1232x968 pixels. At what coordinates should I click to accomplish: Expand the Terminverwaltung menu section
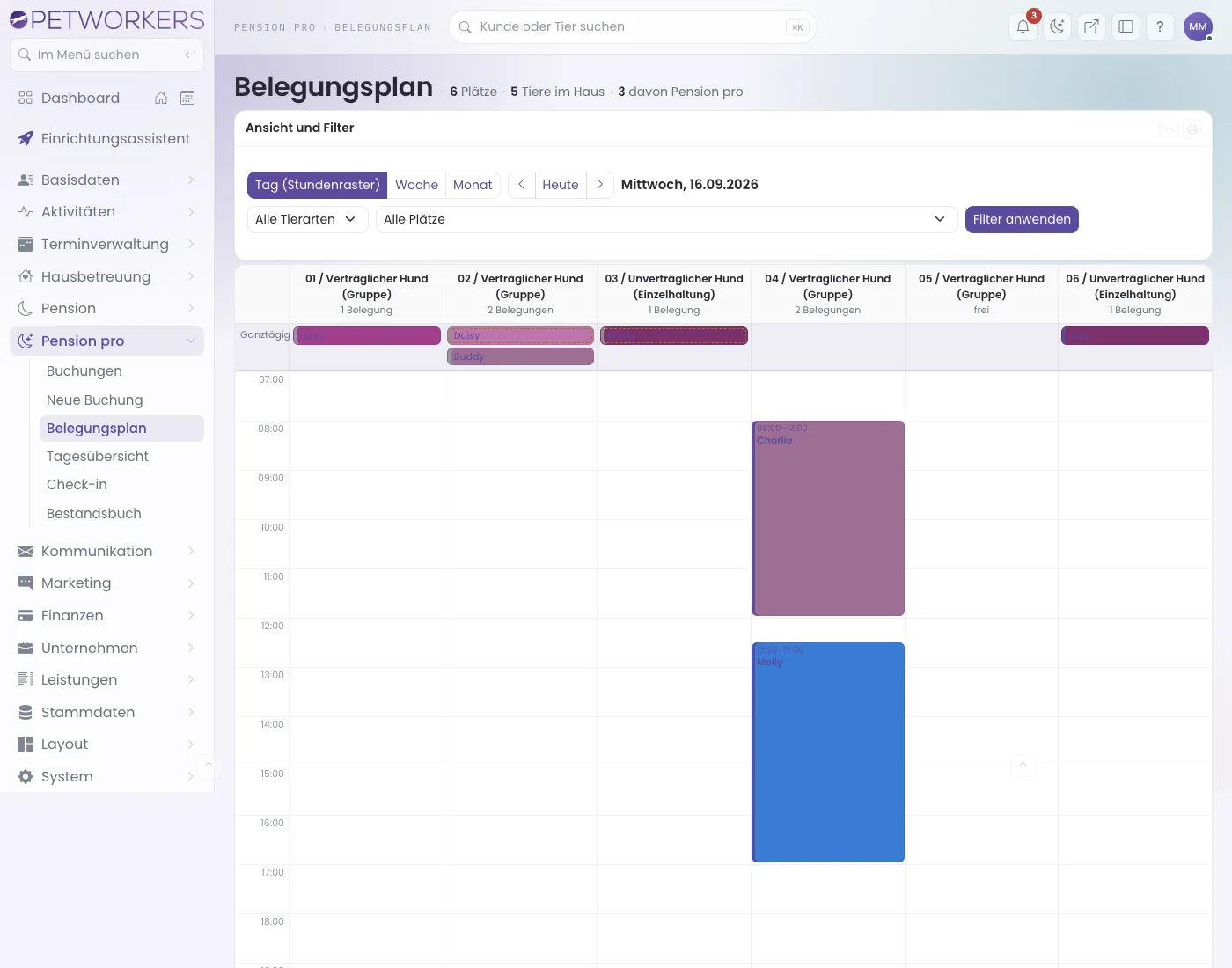coord(106,244)
